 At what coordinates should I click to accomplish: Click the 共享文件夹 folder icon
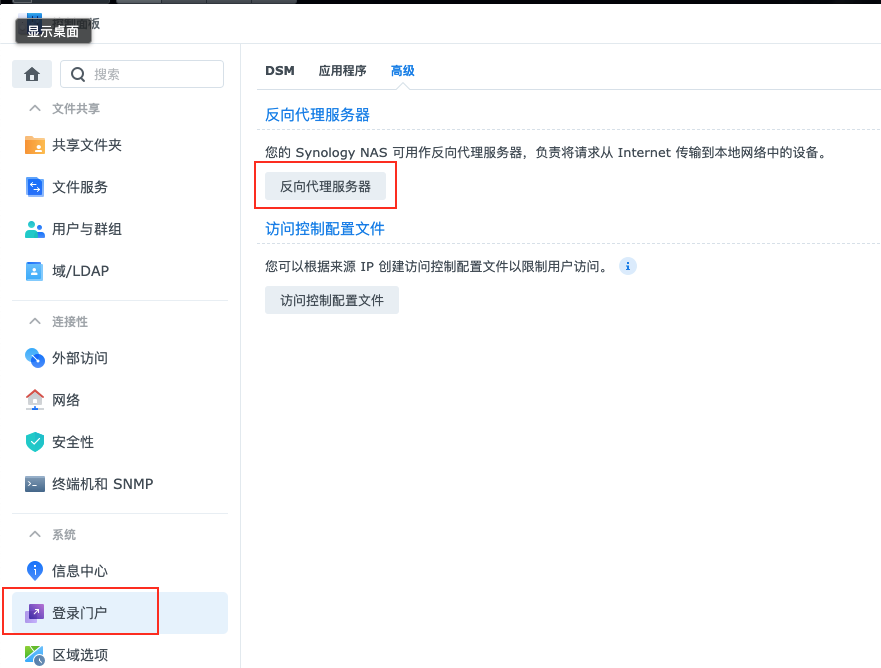[35, 145]
